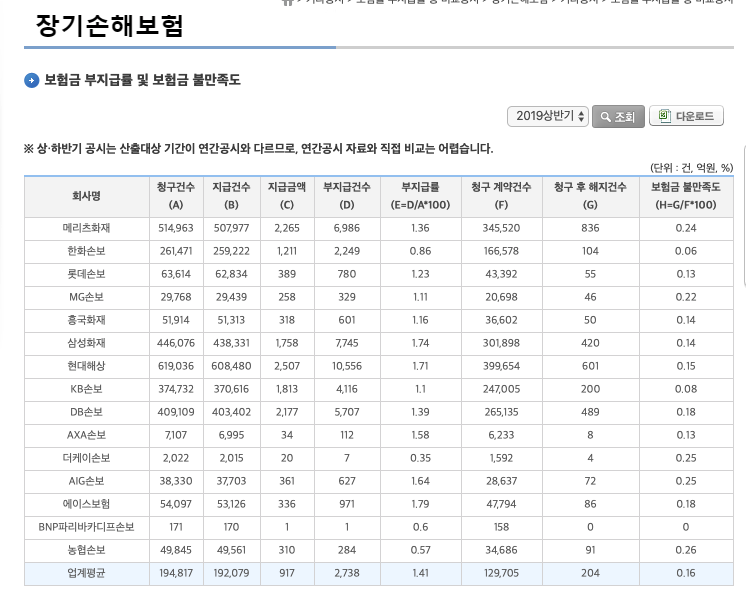Click 흥국화재 payment amount 318

coord(287,320)
